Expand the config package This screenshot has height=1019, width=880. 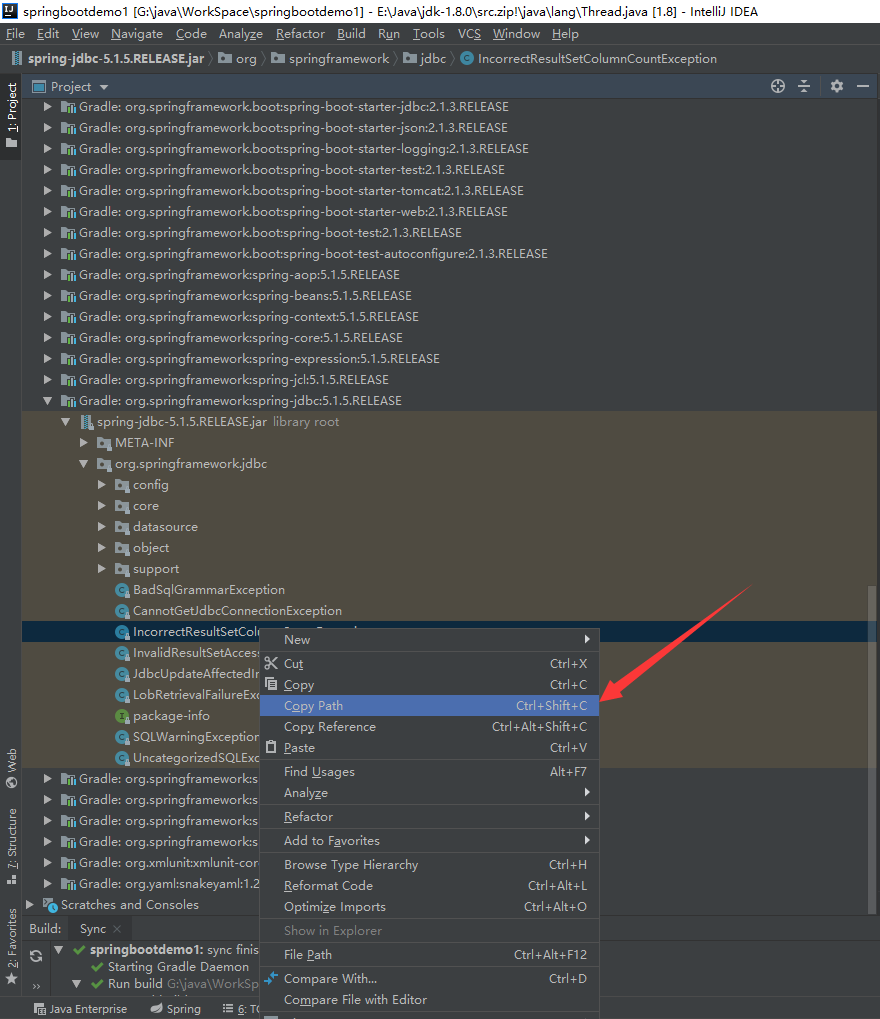102,485
